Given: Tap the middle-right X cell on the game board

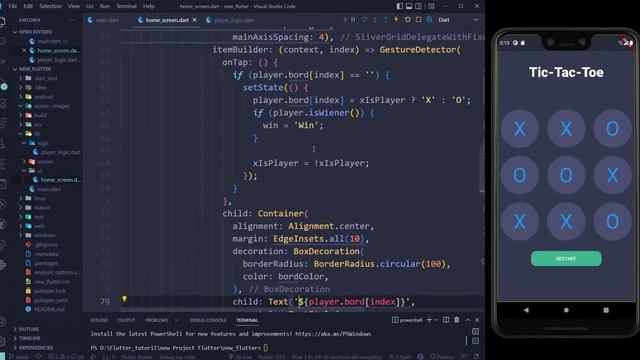Looking at the screenshot, I should [612, 175].
